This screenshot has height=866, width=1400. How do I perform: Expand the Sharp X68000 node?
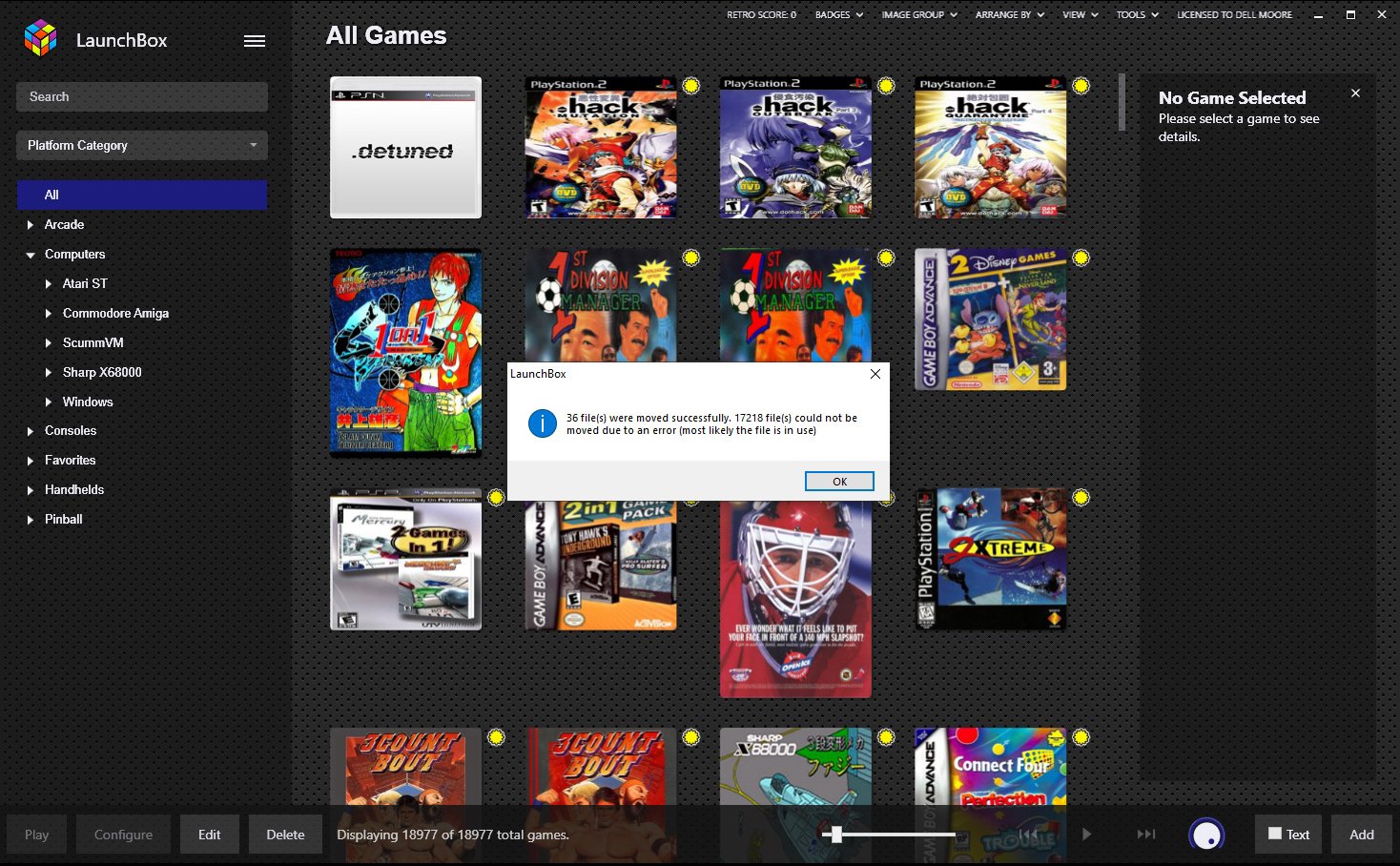click(49, 373)
